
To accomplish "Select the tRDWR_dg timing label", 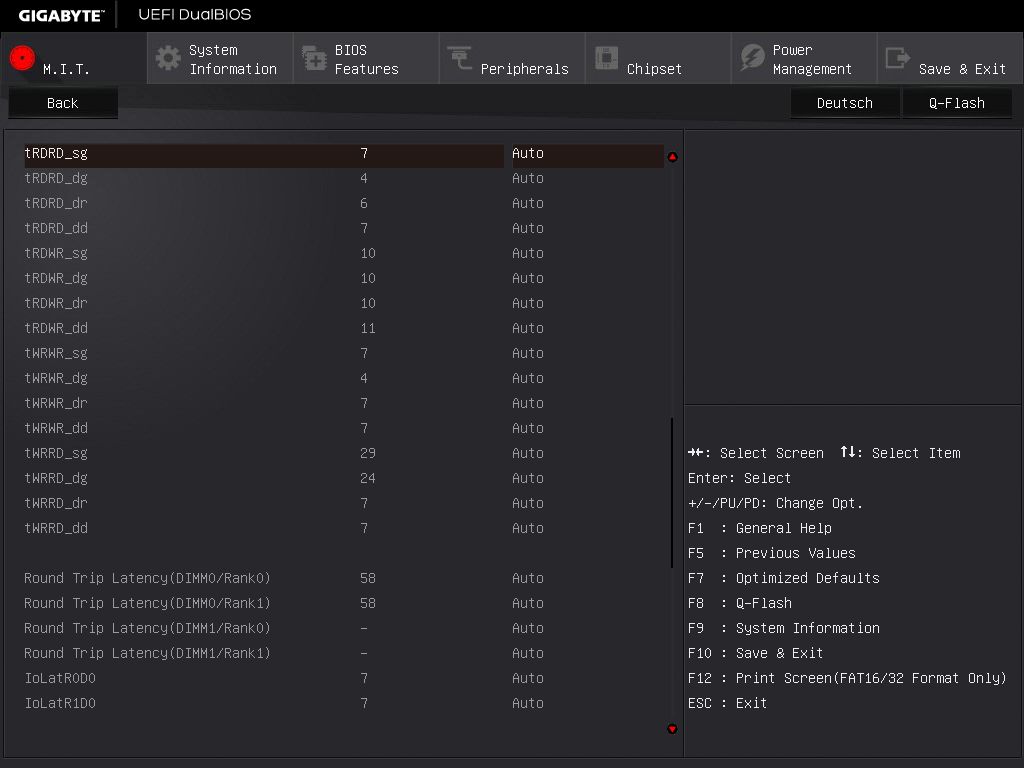I will pyautogui.click(x=56, y=278).
